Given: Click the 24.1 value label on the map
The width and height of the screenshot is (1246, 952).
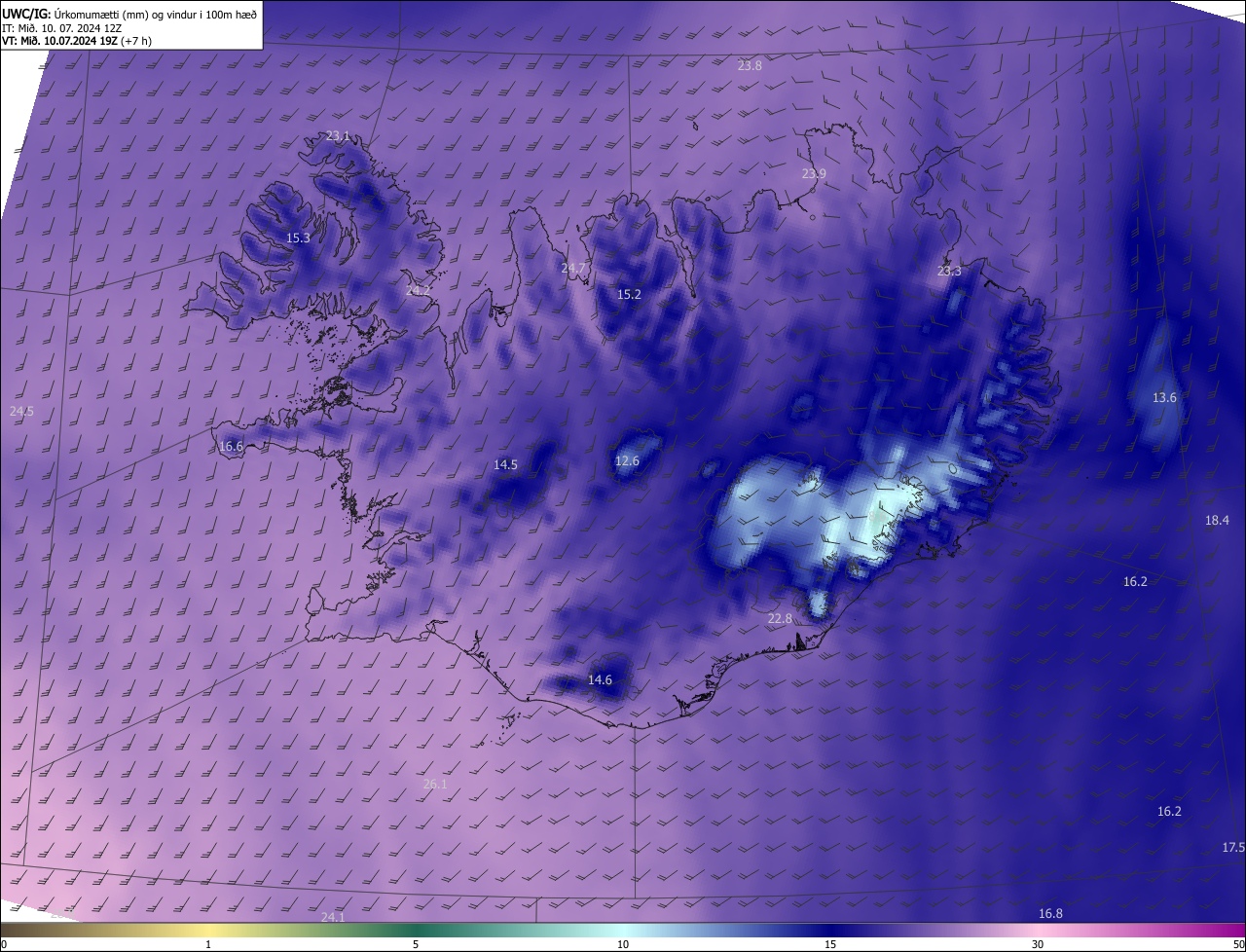Looking at the screenshot, I should pos(333,917).
